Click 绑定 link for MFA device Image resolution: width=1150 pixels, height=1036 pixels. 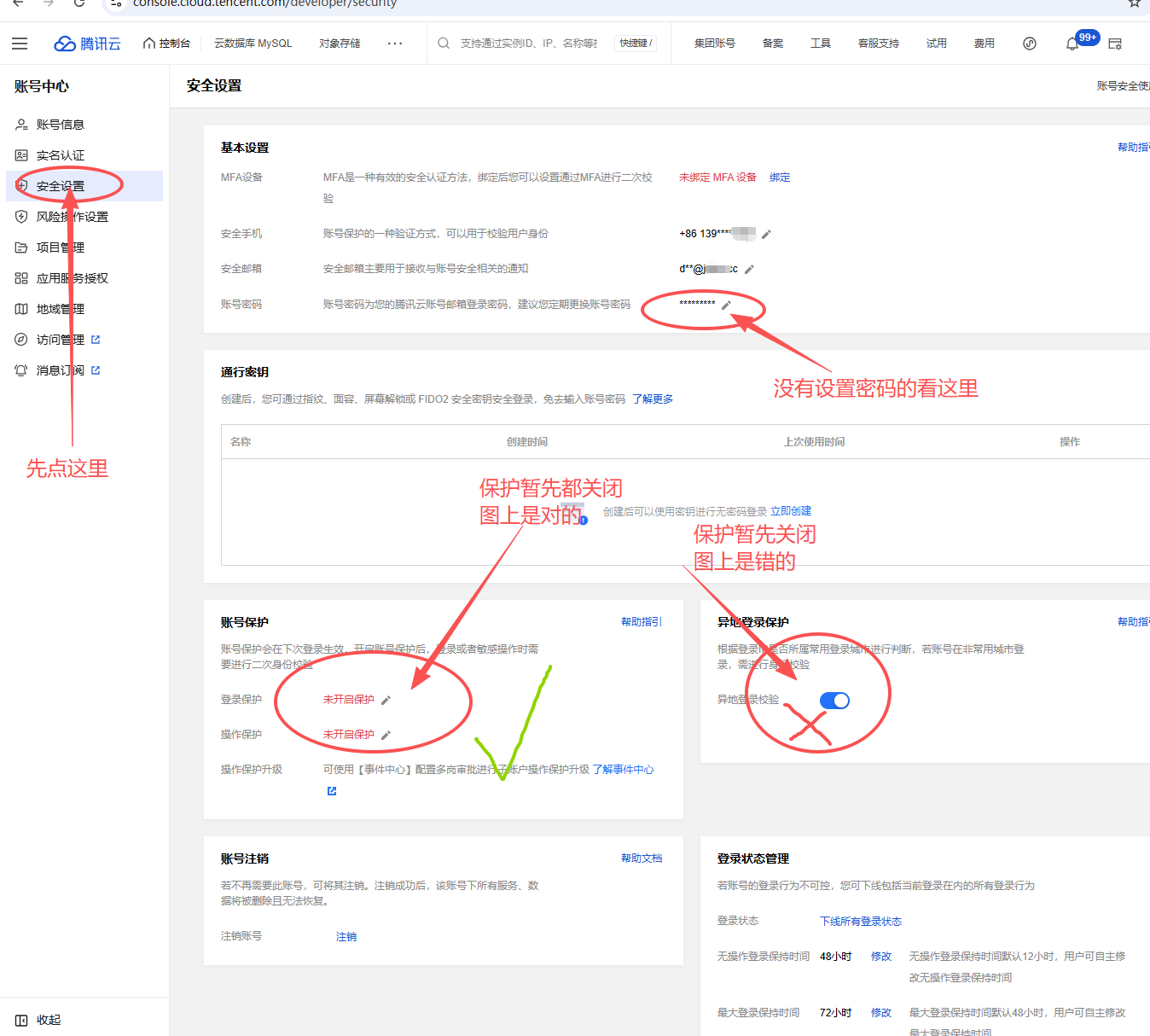779,178
